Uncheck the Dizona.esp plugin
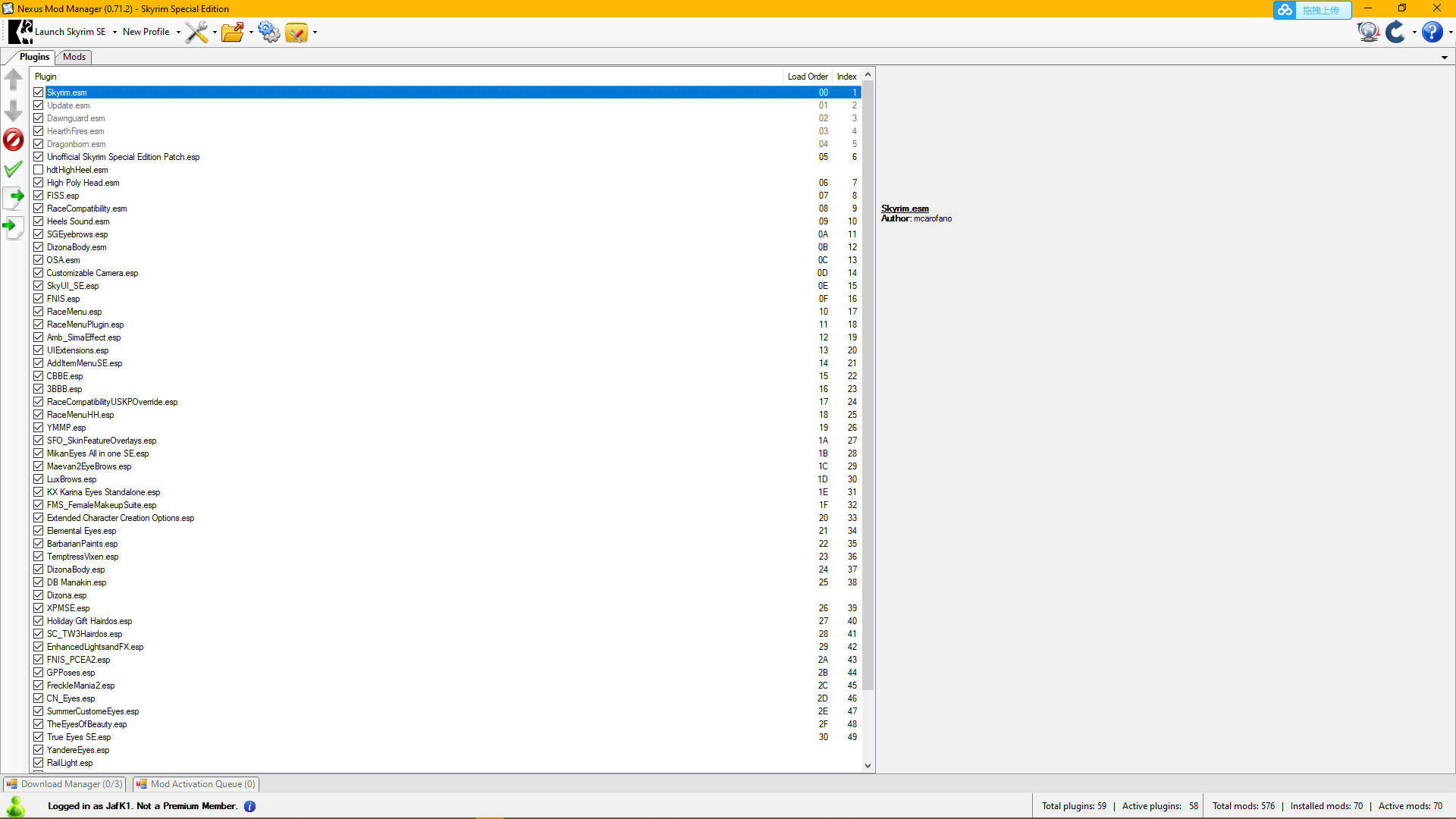The image size is (1456, 819). pos(38,595)
